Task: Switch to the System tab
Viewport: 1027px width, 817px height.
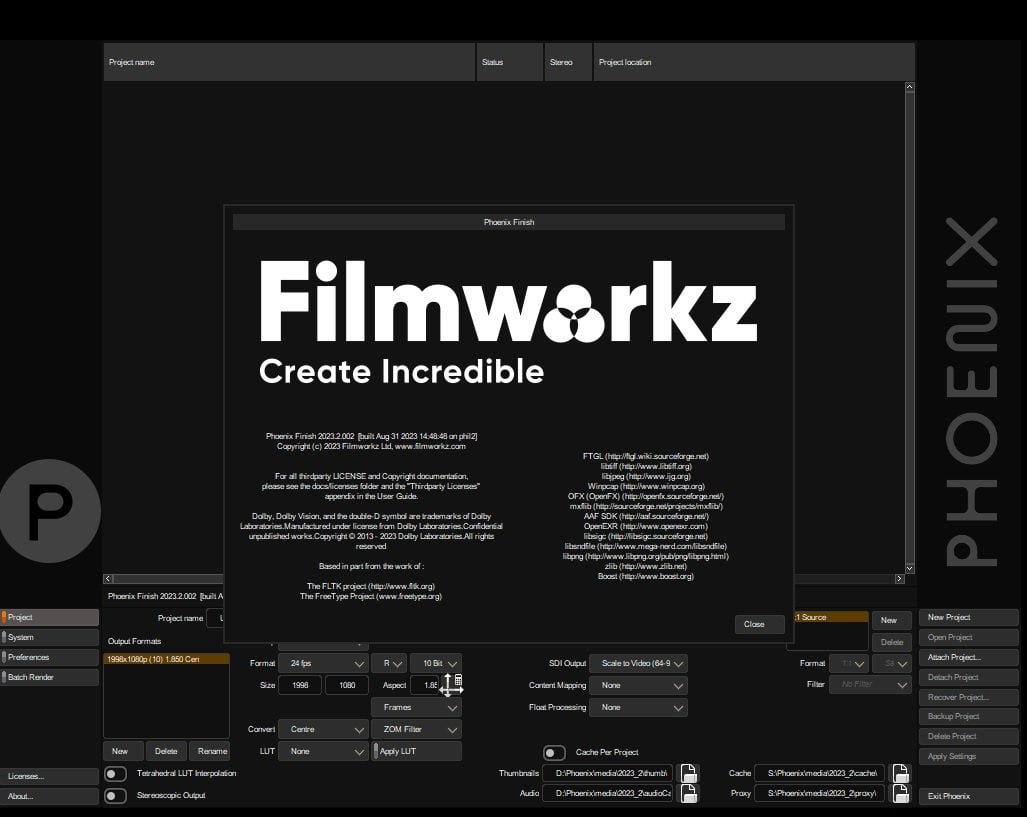Action: point(50,637)
